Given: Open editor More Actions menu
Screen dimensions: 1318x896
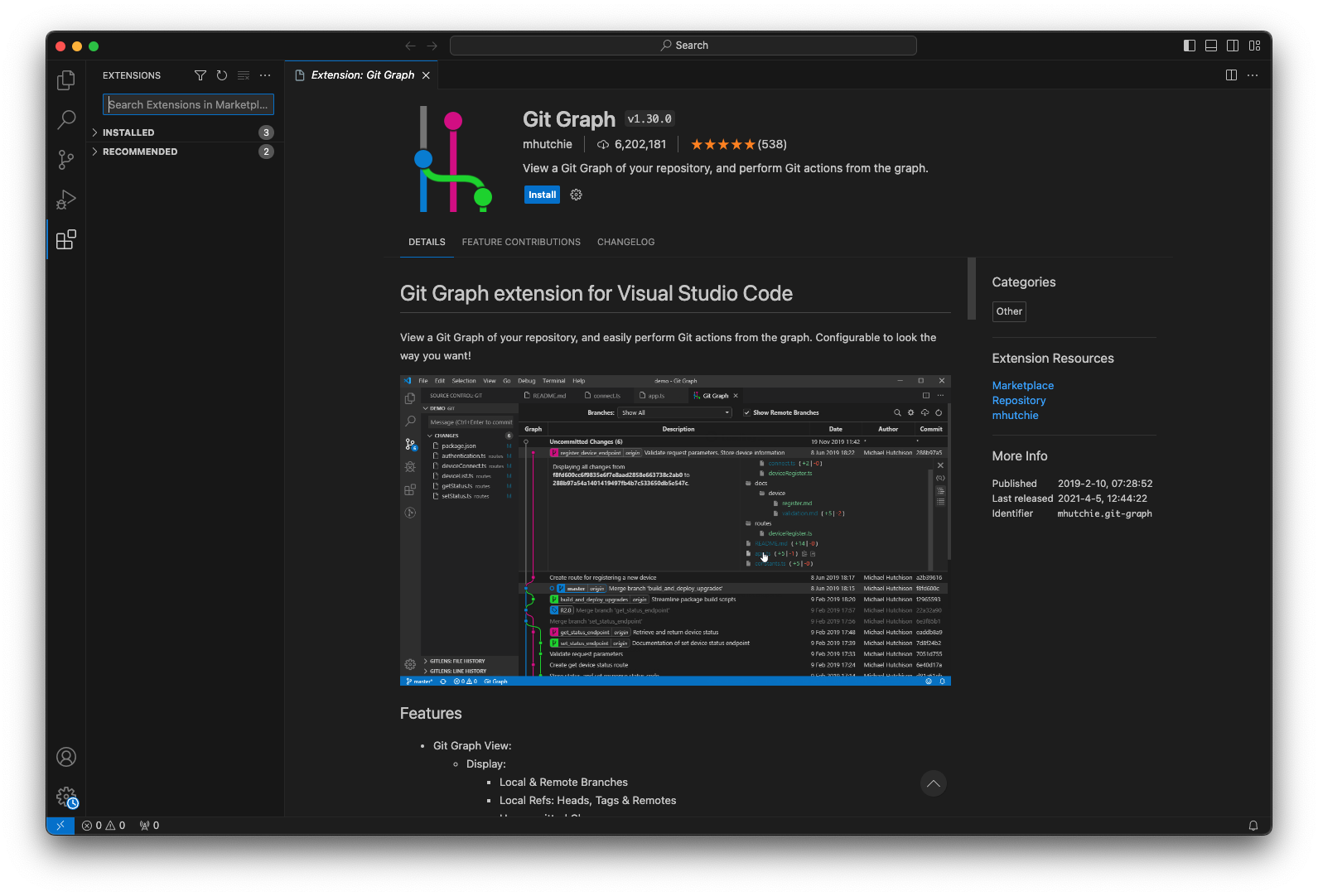Looking at the screenshot, I should coord(1253,75).
